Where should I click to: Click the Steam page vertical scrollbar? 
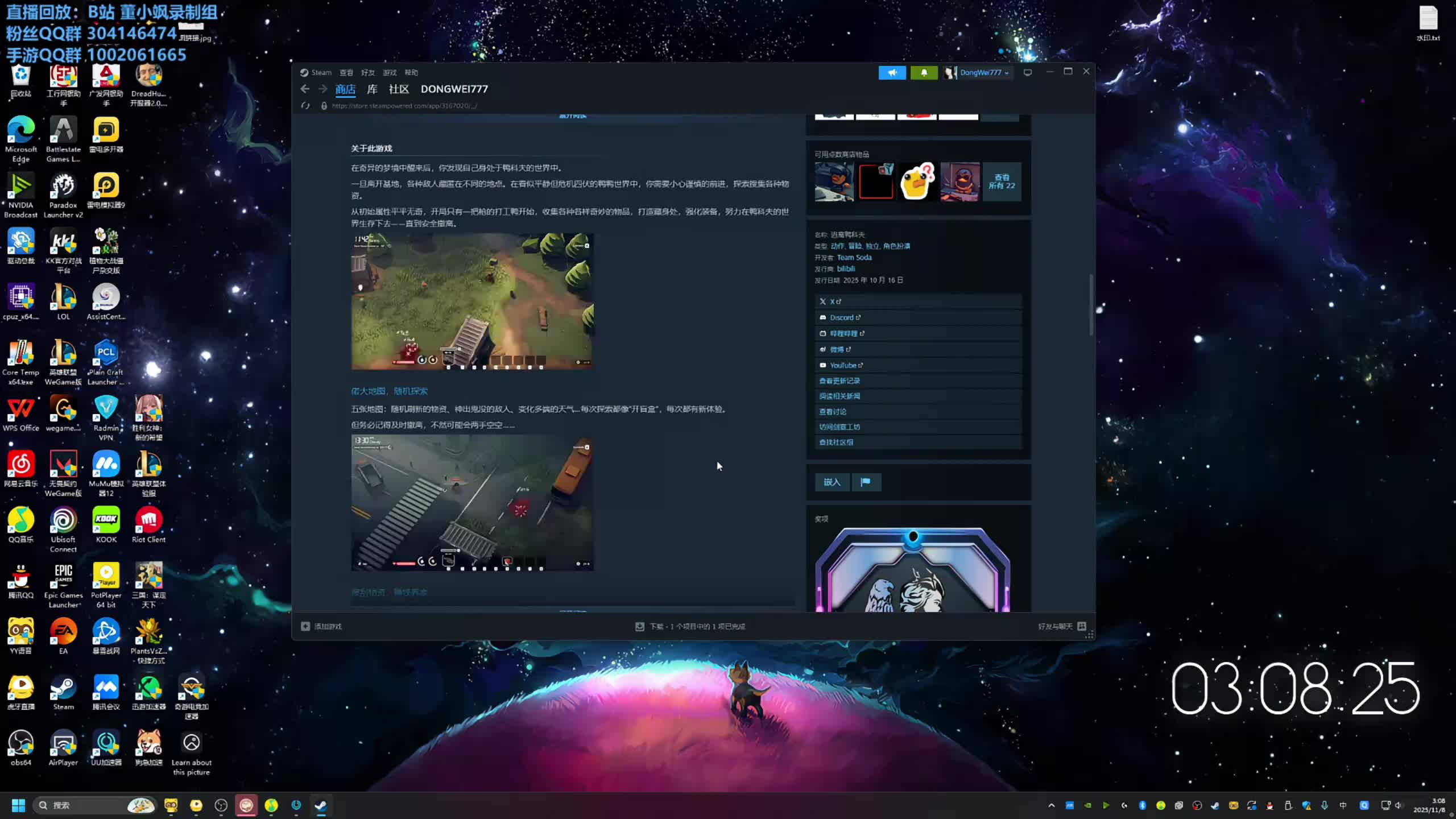1091,304
